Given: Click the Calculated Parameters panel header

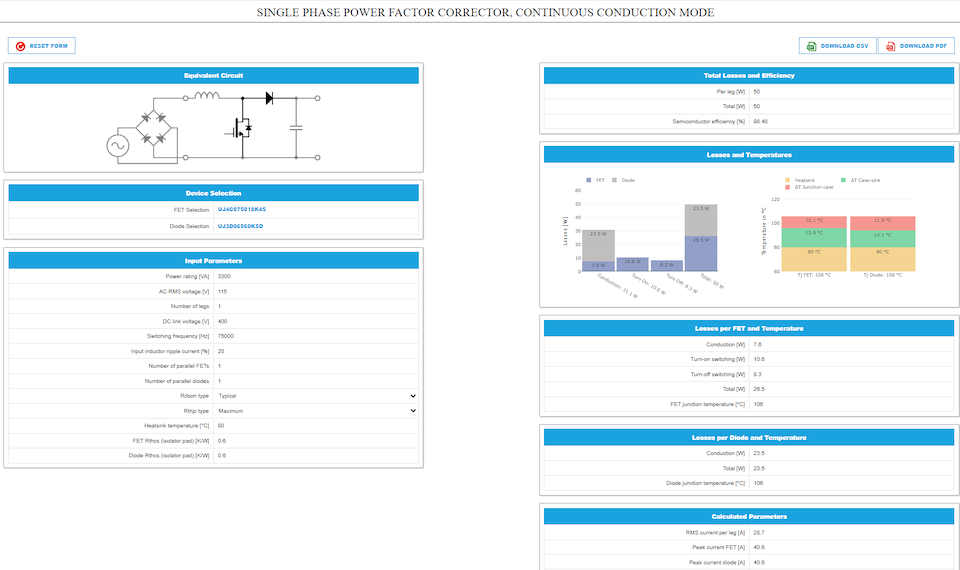Looking at the screenshot, I should (749, 517).
